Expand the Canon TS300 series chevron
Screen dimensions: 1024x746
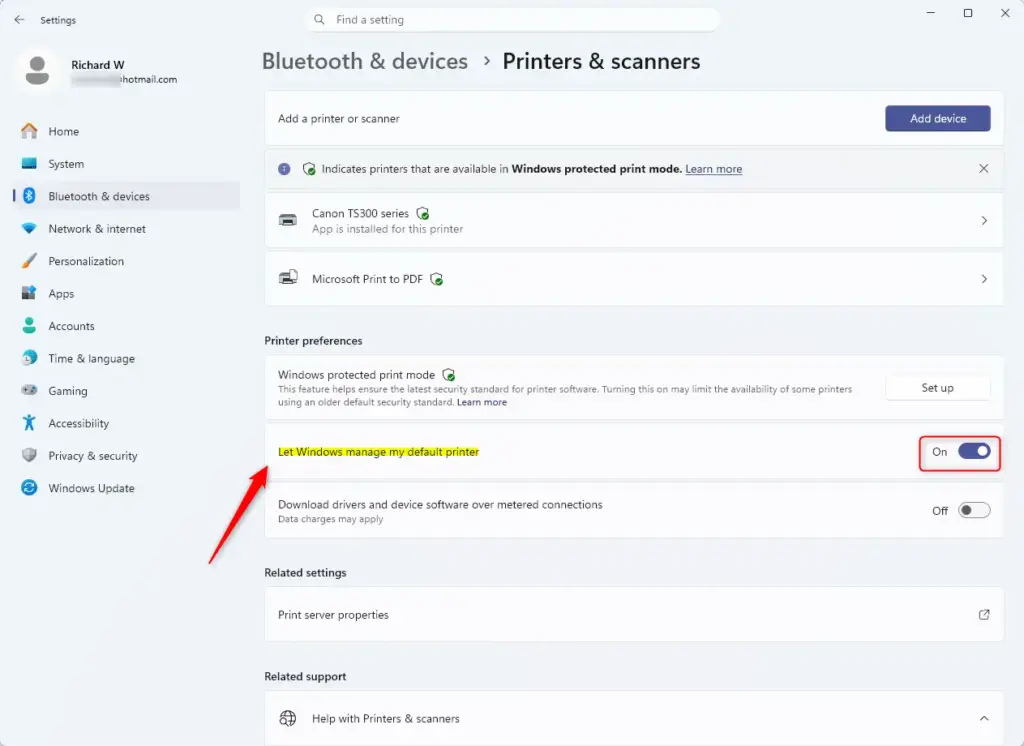tap(984, 221)
